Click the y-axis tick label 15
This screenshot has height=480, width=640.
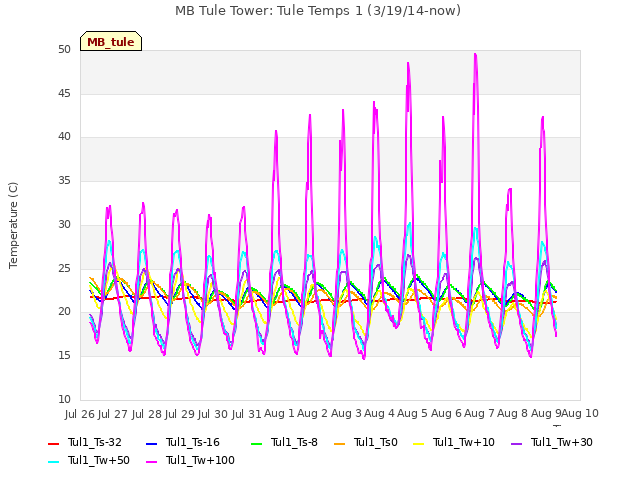pos(64,356)
